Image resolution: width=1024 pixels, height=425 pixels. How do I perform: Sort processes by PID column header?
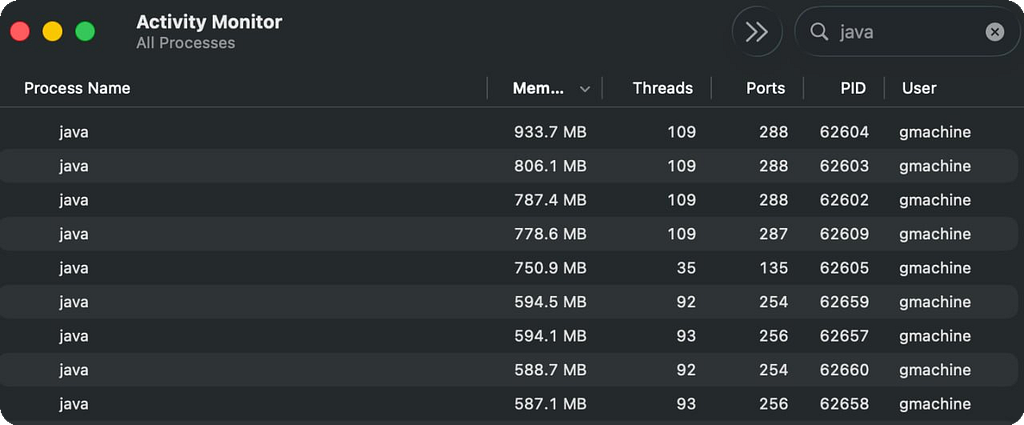click(x=852, y=88)
